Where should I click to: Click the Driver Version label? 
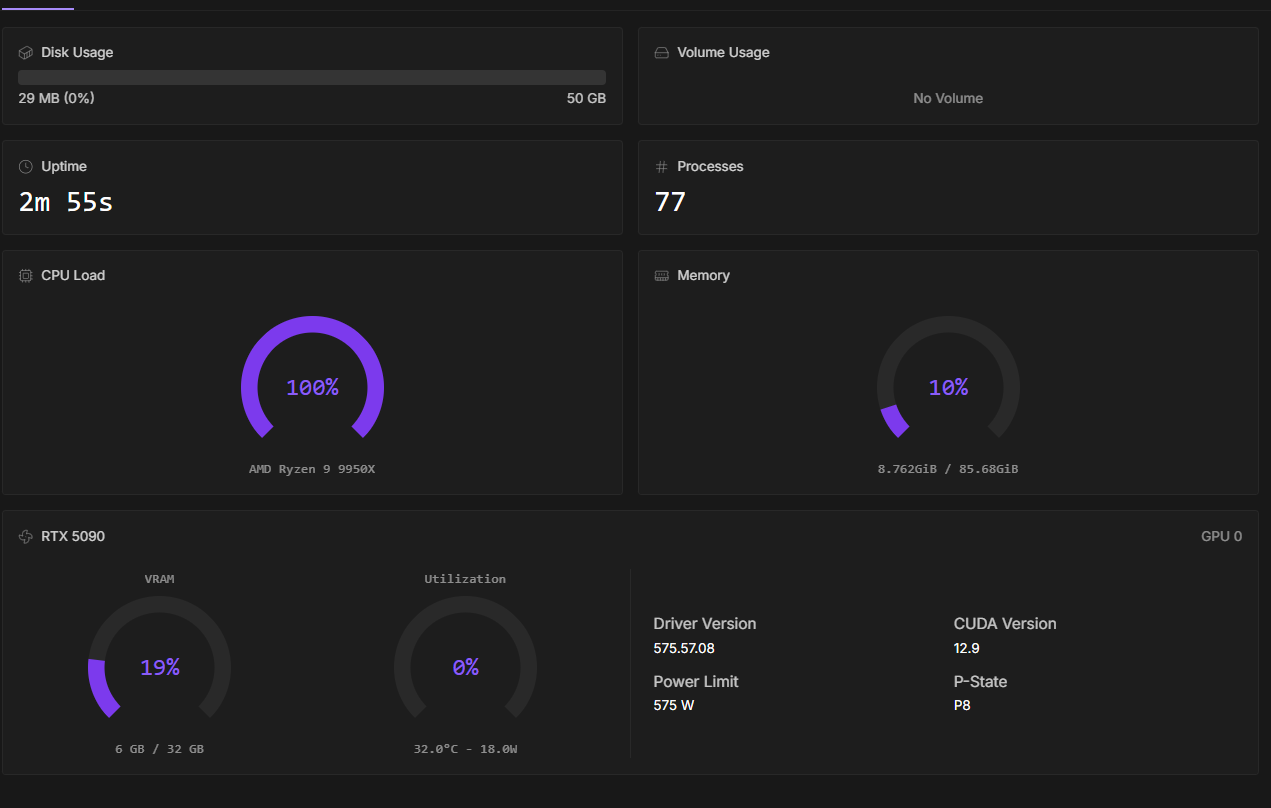705,624
